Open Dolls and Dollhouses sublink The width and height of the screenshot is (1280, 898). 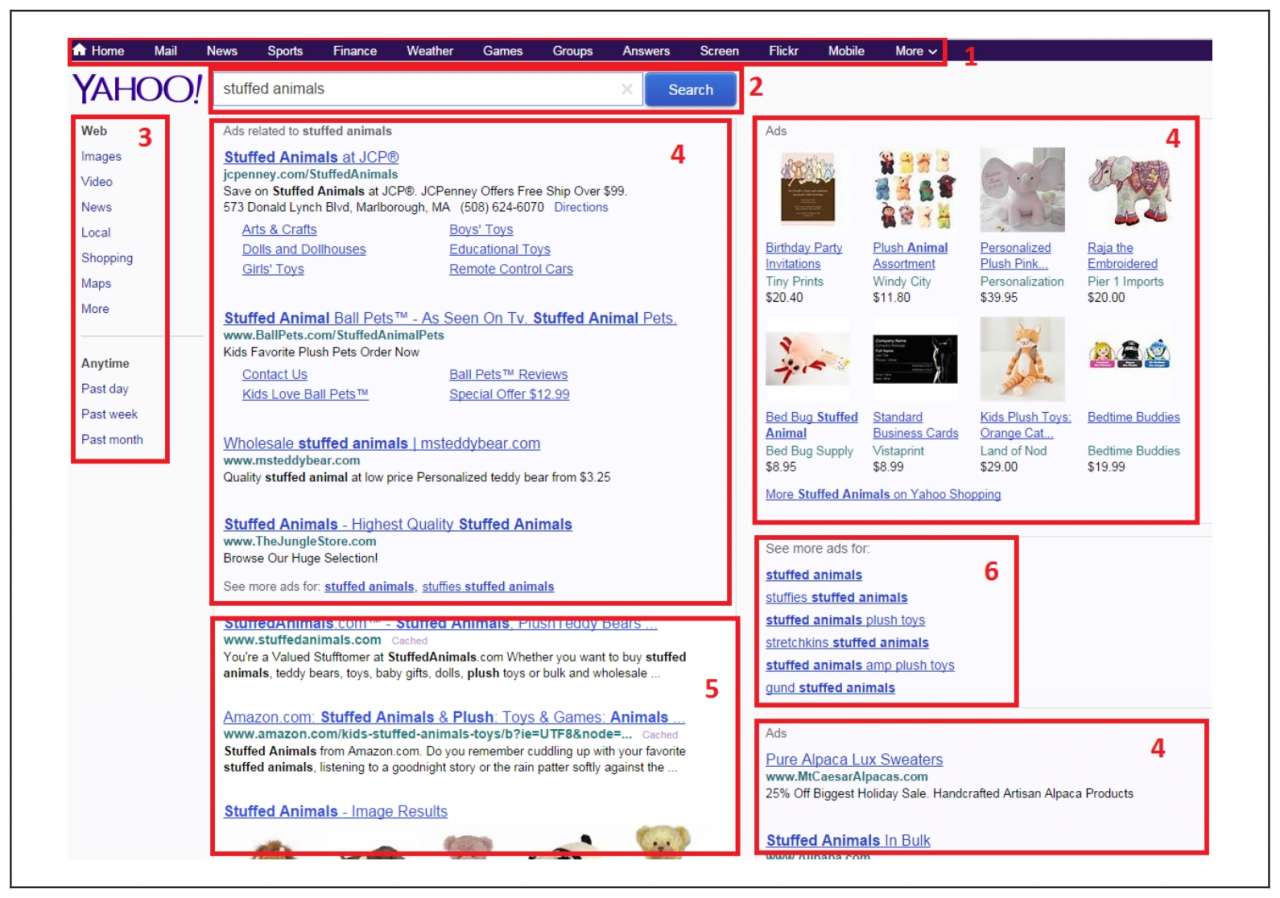(x=304, y=249)
